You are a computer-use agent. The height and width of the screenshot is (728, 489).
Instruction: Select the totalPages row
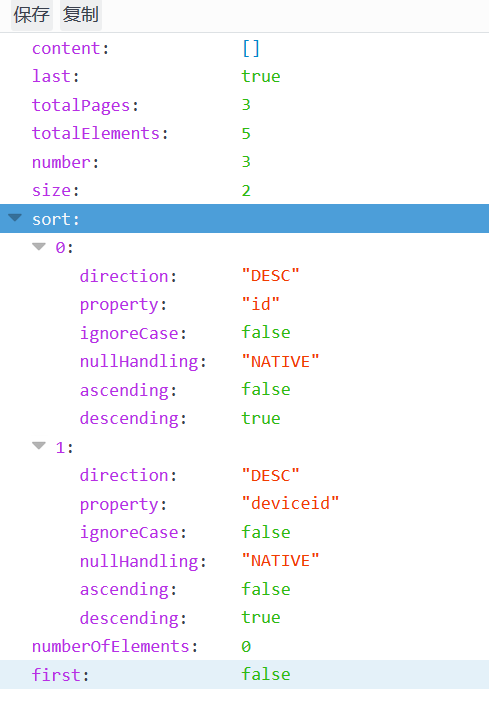[244, 105]
